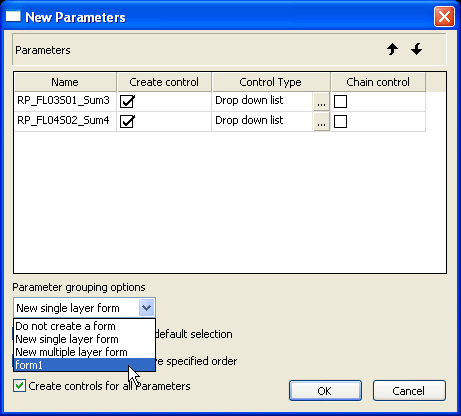
Task: Toggle Create controls for all Parameters
Action: coord(19,386)
